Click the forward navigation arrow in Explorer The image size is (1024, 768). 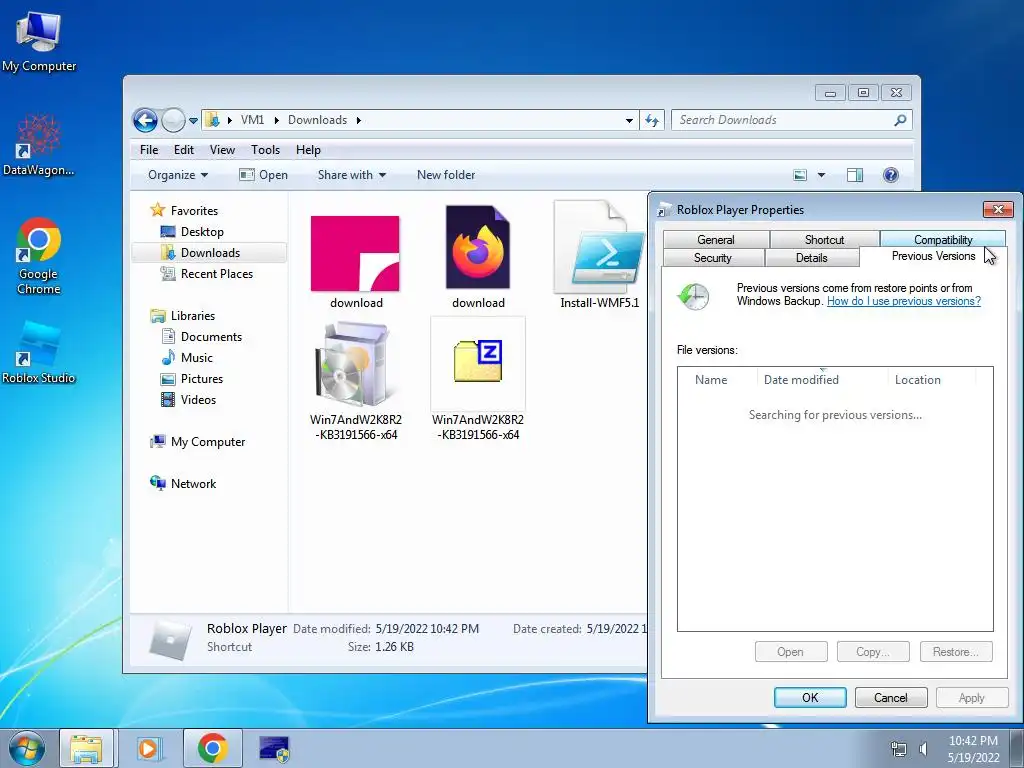(173, 120)
